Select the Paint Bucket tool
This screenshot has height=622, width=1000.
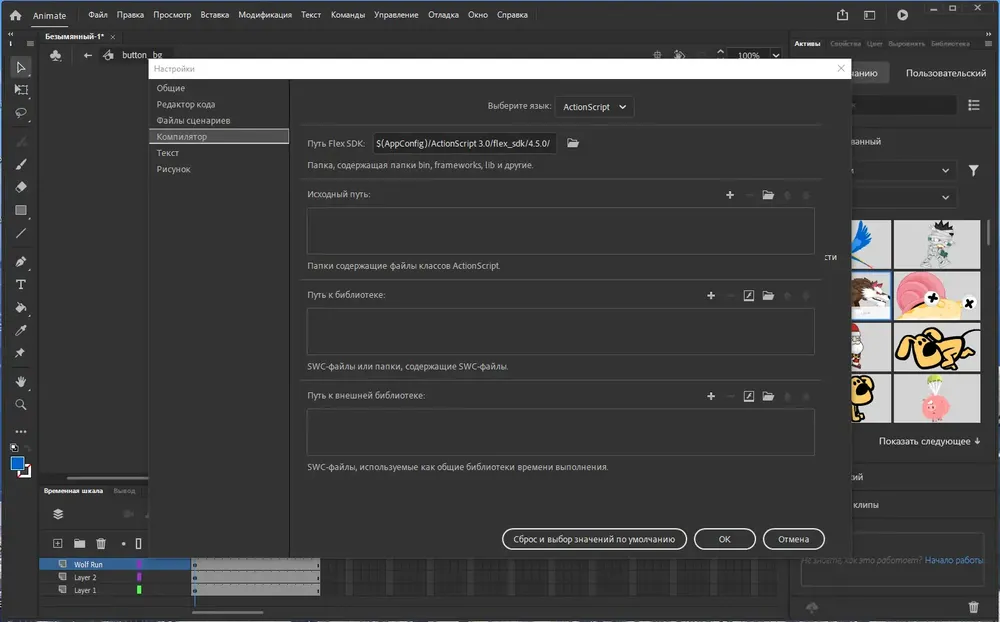[x=21, y=307]
